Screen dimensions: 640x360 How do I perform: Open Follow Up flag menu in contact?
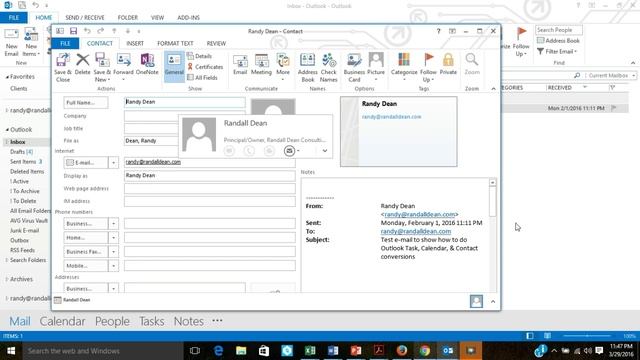click(428, 67)
